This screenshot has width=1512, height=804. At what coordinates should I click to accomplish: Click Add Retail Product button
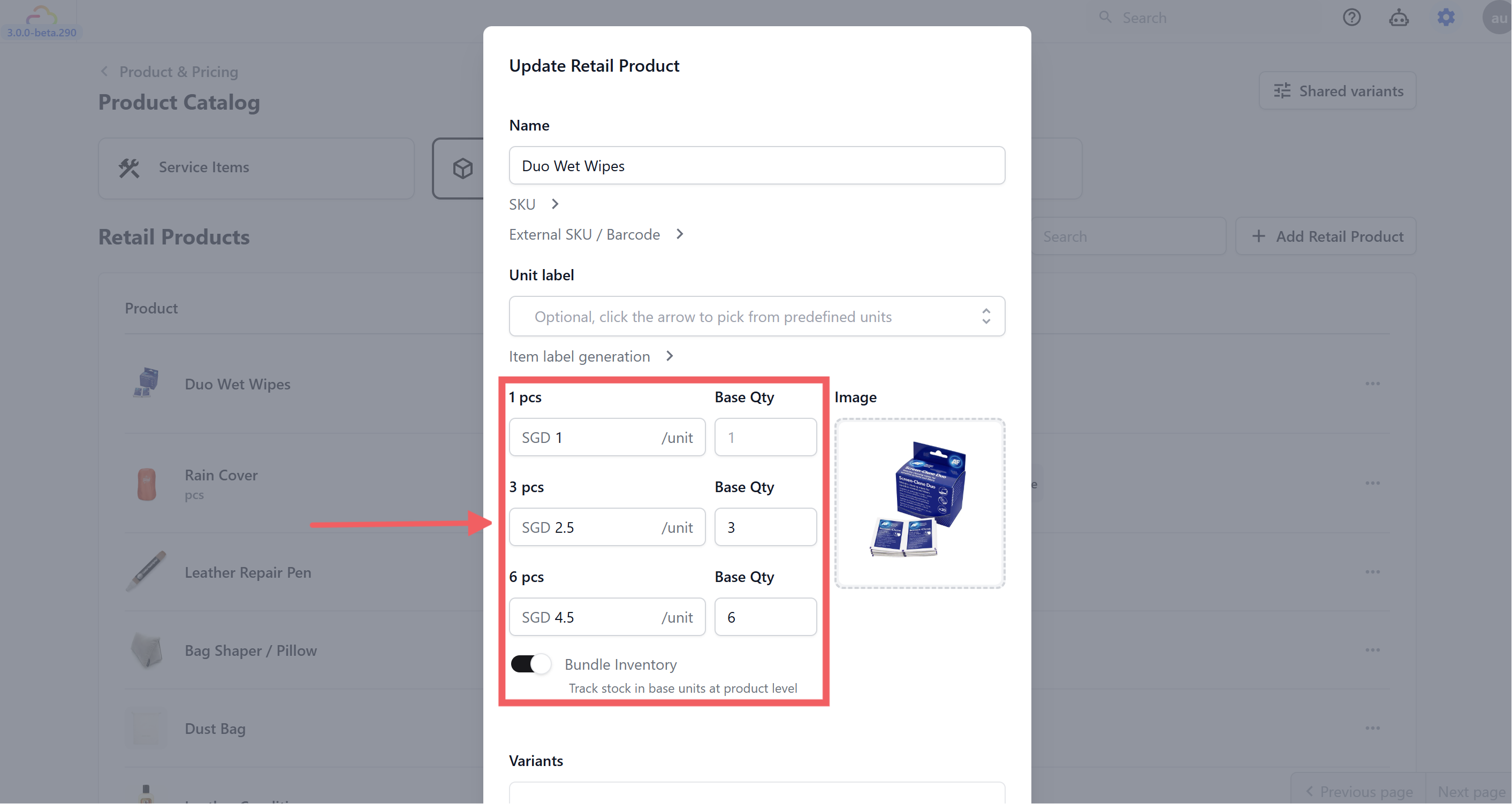tap(1325, 236)
